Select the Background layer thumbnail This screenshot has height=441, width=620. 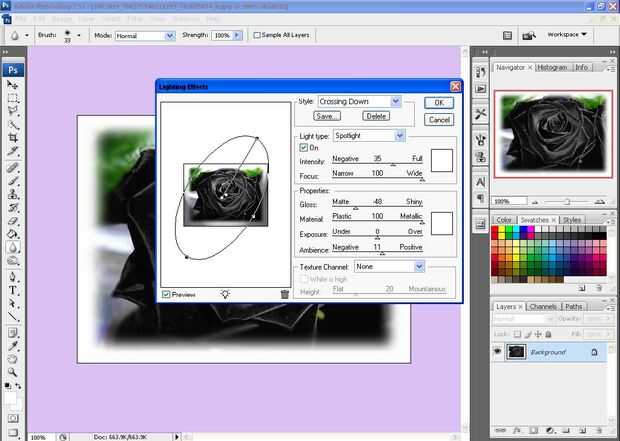tap(516, 352)
